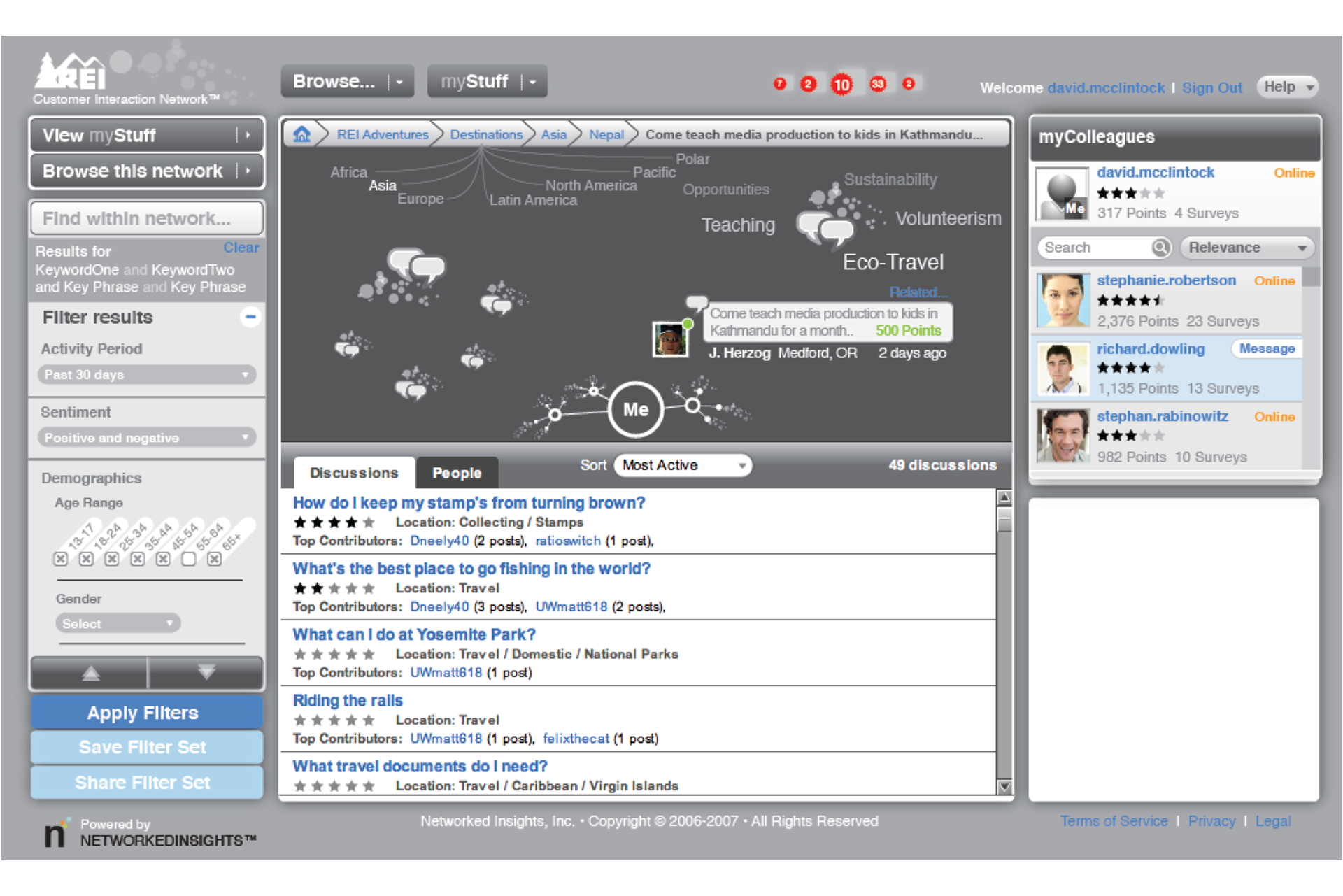Open Sentiment Positive and negative dropdown
This screenshot has width=1343, height=896.
(147, 438)
